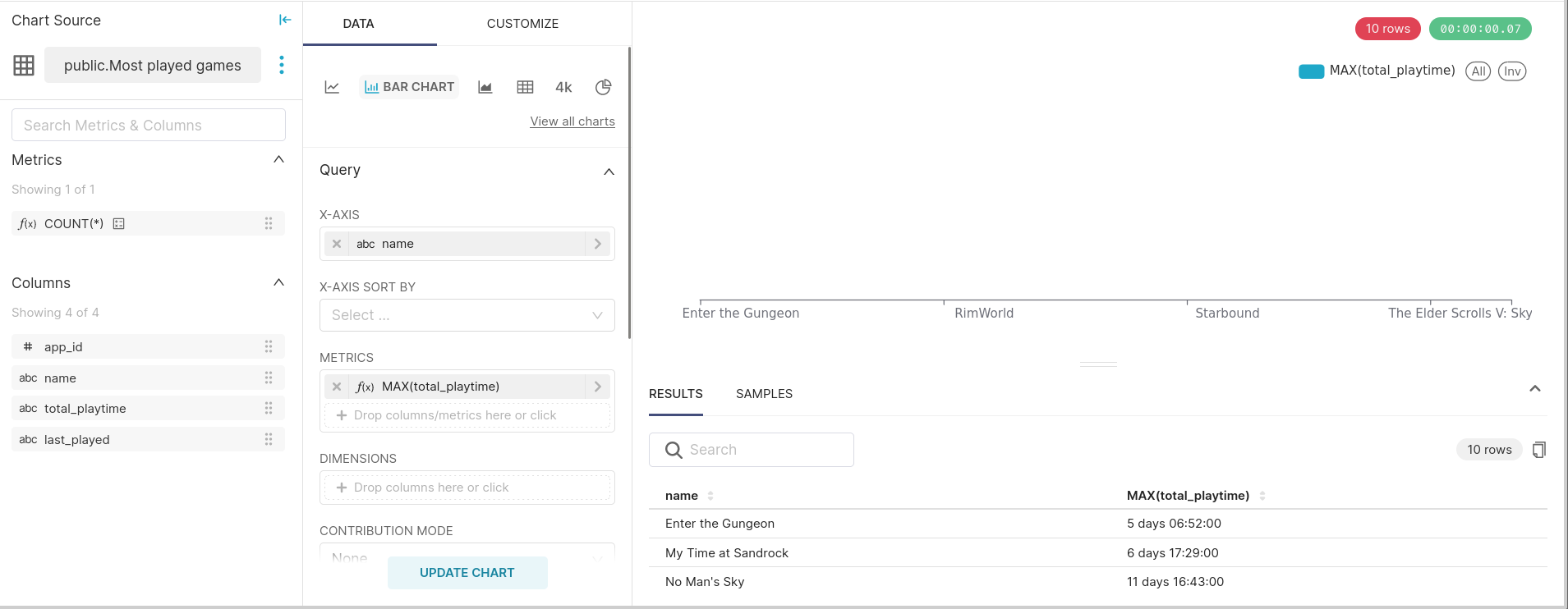Click the View all charts link
1568x609 pixels.
coord(572,121)
